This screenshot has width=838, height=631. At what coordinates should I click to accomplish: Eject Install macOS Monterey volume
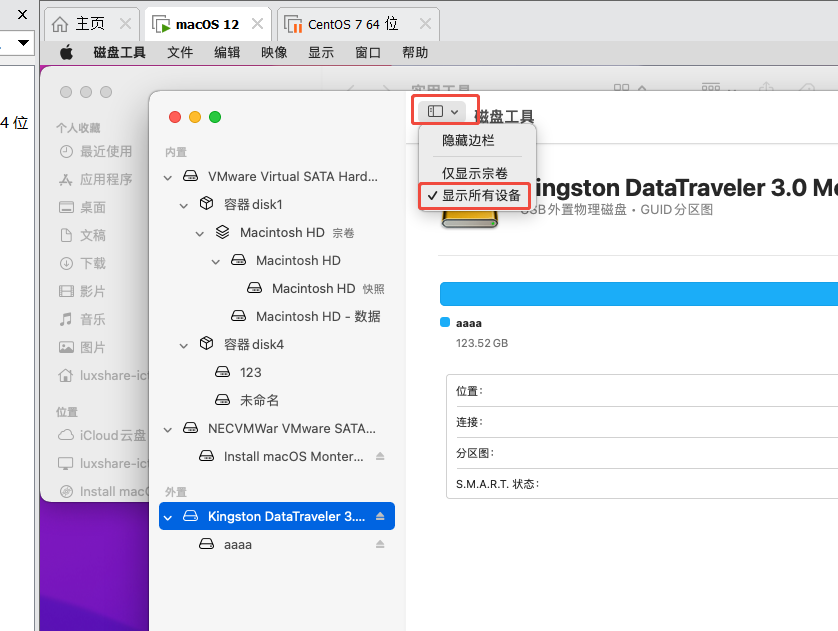click(380, 457)
